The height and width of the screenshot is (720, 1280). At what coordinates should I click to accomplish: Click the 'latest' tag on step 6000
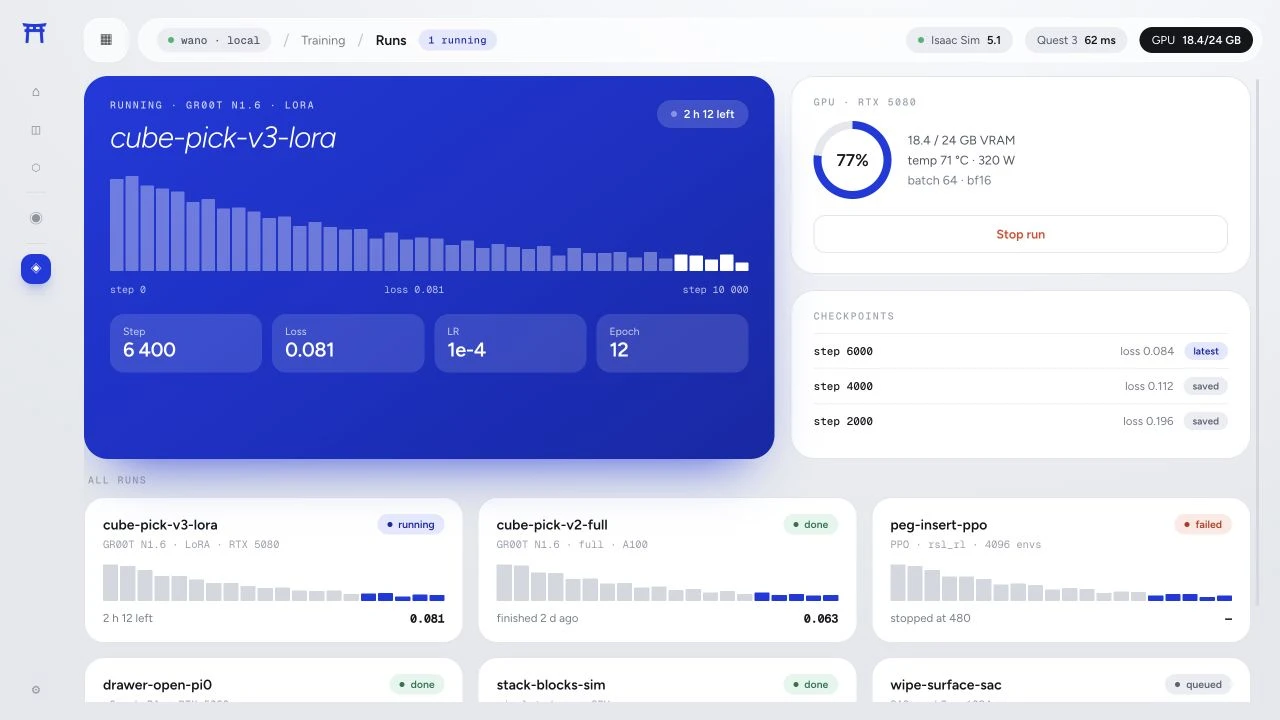tap(1206, 351)
